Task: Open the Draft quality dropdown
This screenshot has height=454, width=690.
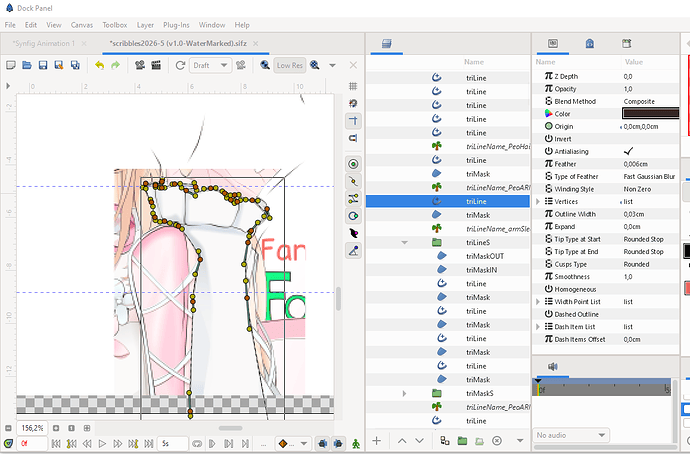Action: click(211, 65)
